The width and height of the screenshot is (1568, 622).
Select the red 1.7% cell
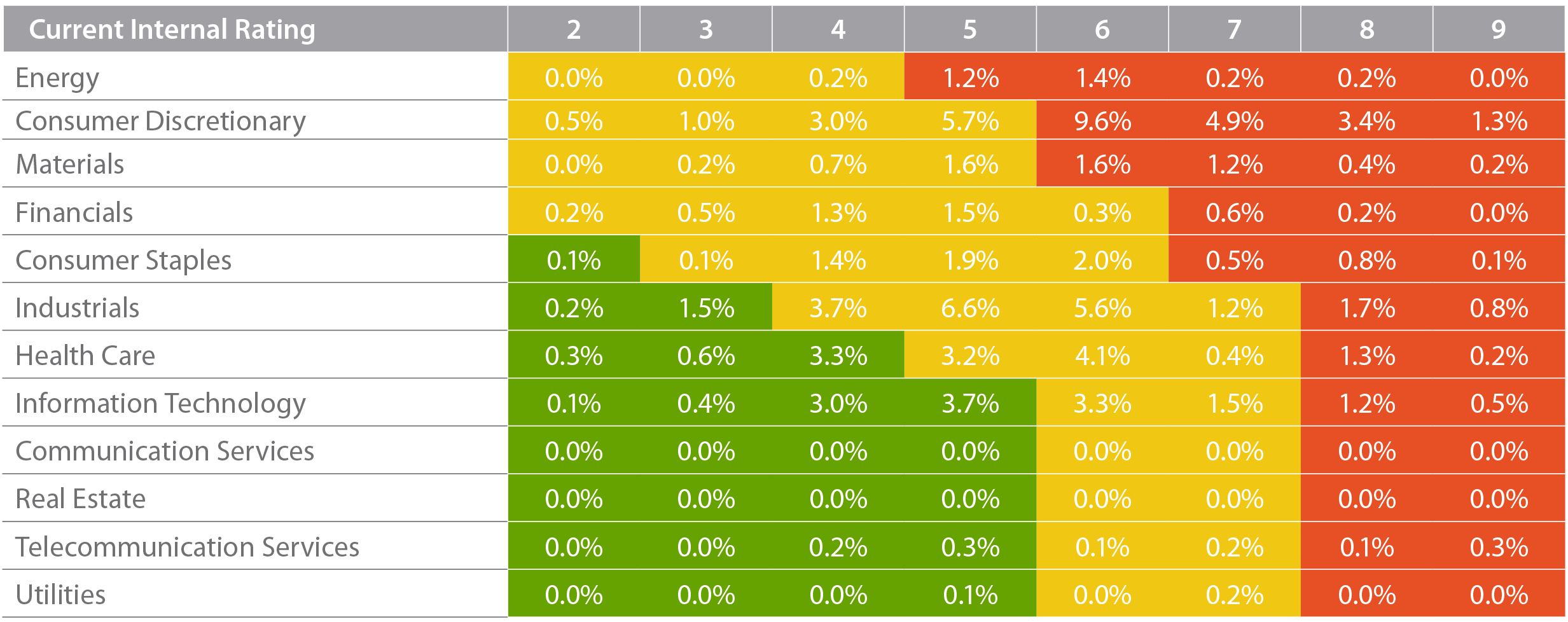1367,308
